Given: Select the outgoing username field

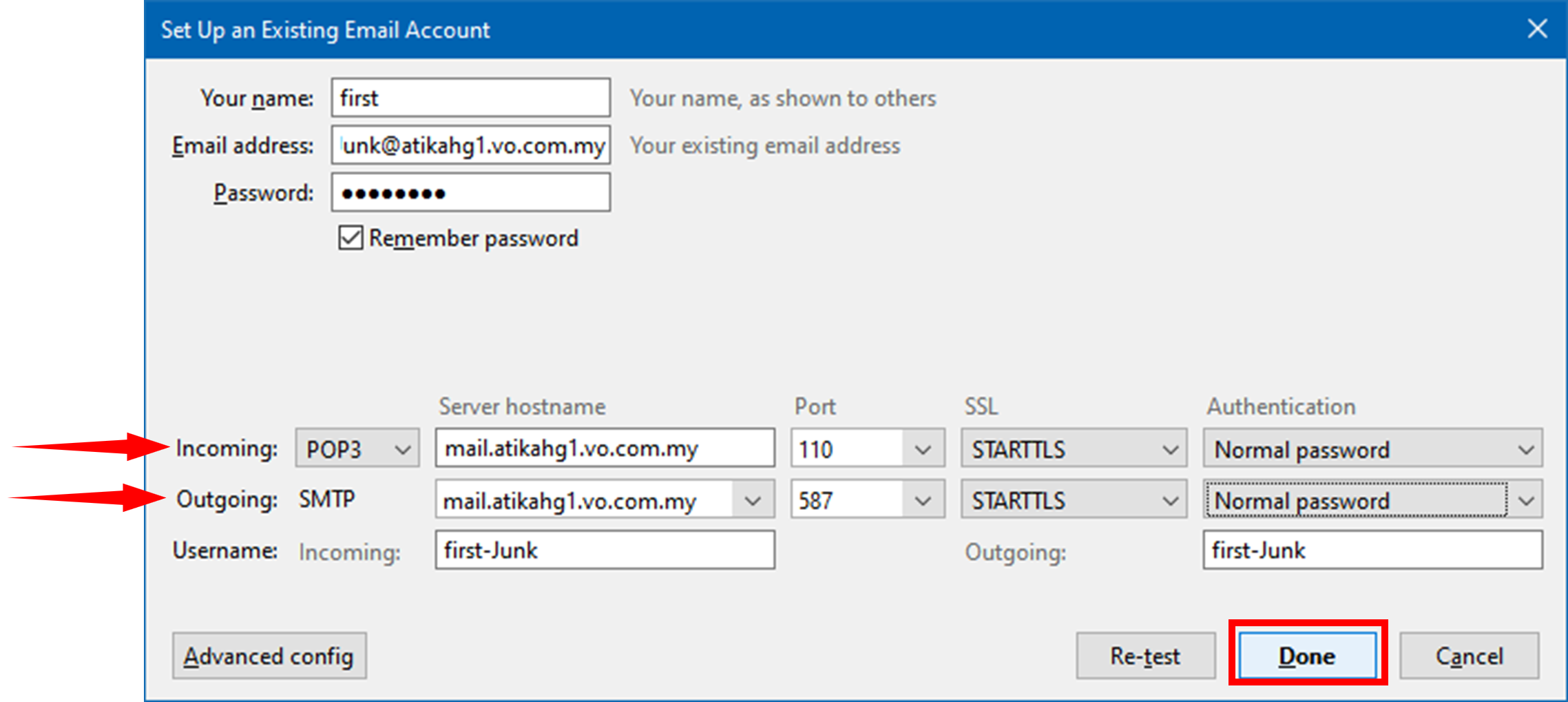Looking at the screenshot, I should pos(1372,550).
